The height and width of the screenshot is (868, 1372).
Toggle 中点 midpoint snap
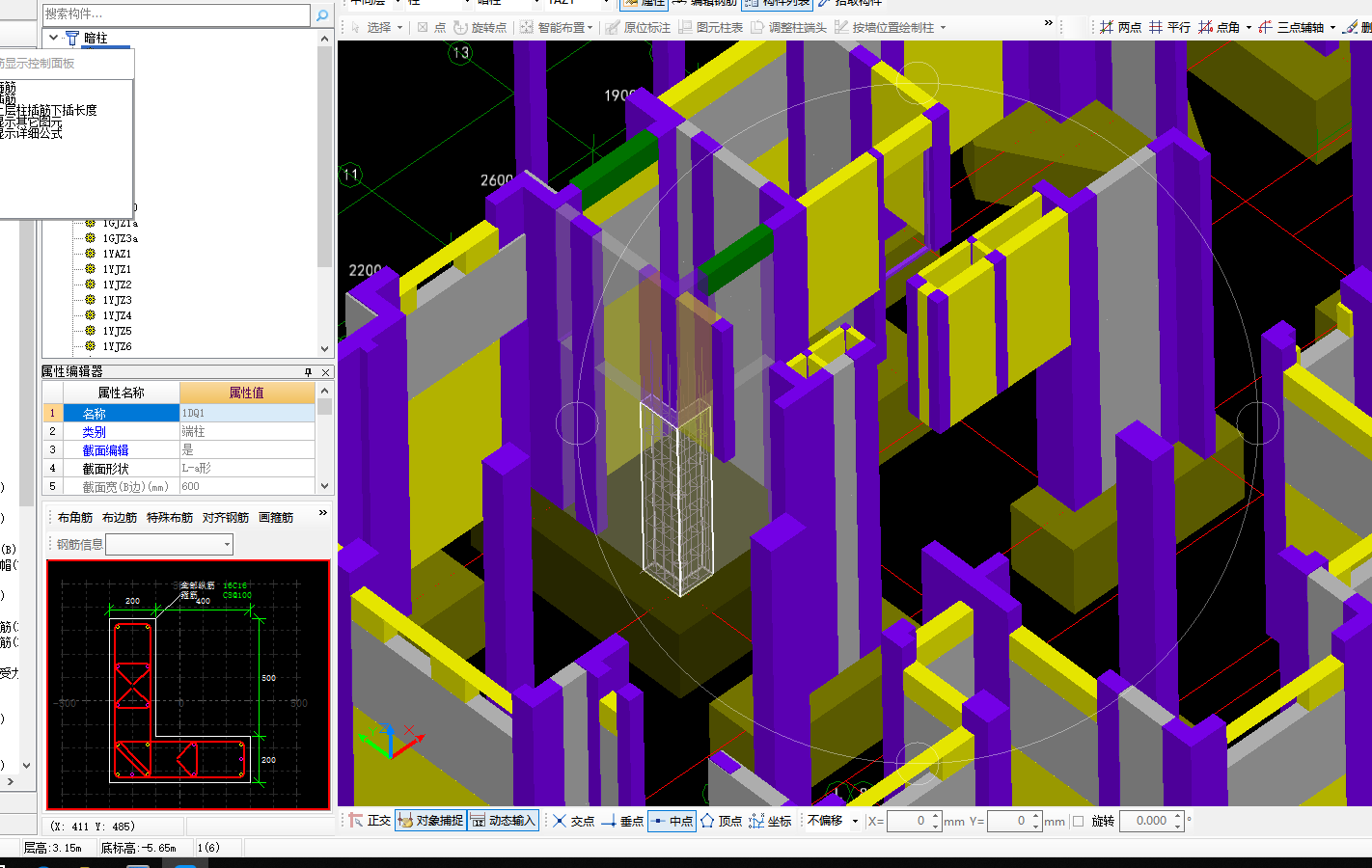pyautogui.click(x=672, y=821)
